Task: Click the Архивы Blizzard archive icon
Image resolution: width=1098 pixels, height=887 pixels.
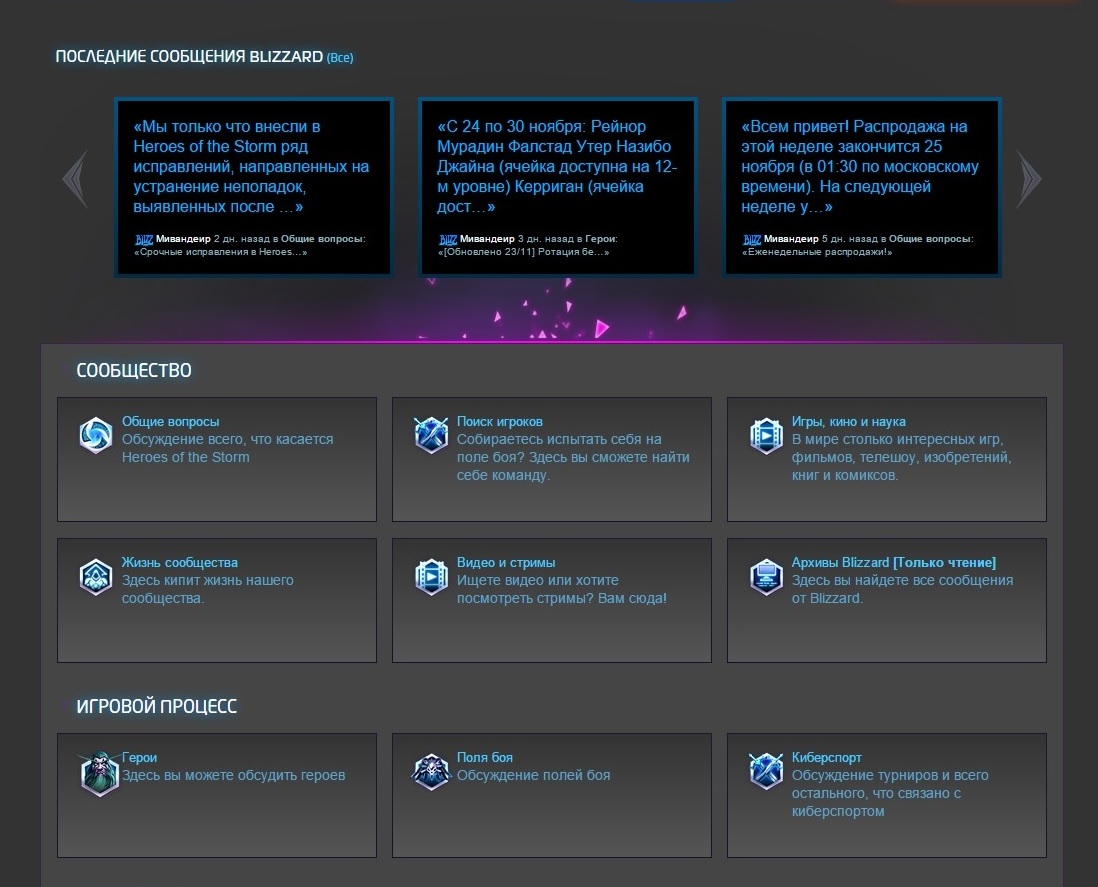Action: click(x=766, y=576)
